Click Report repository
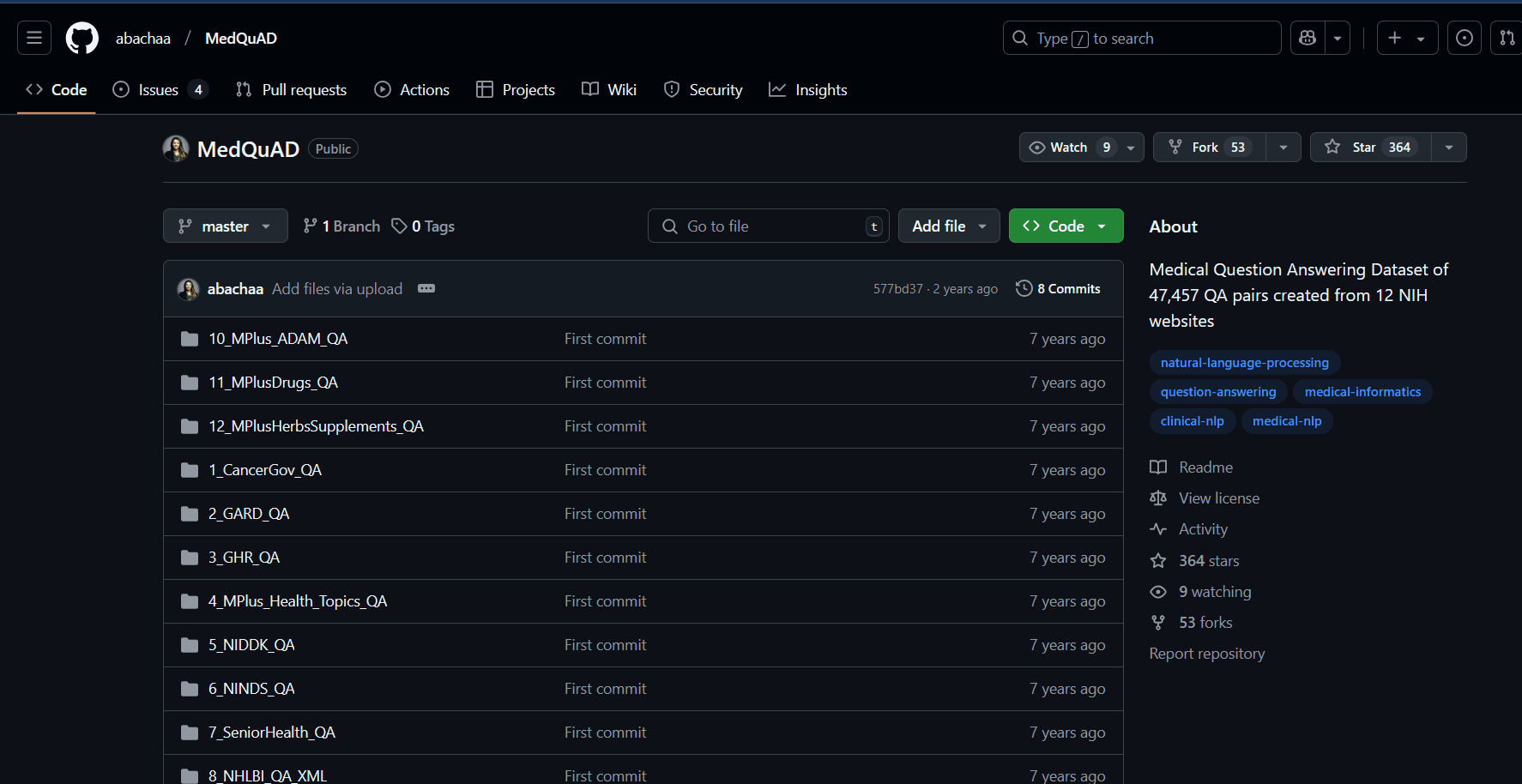The width and height of the screenshot is (1522, 784). (x=1207, y=653)
